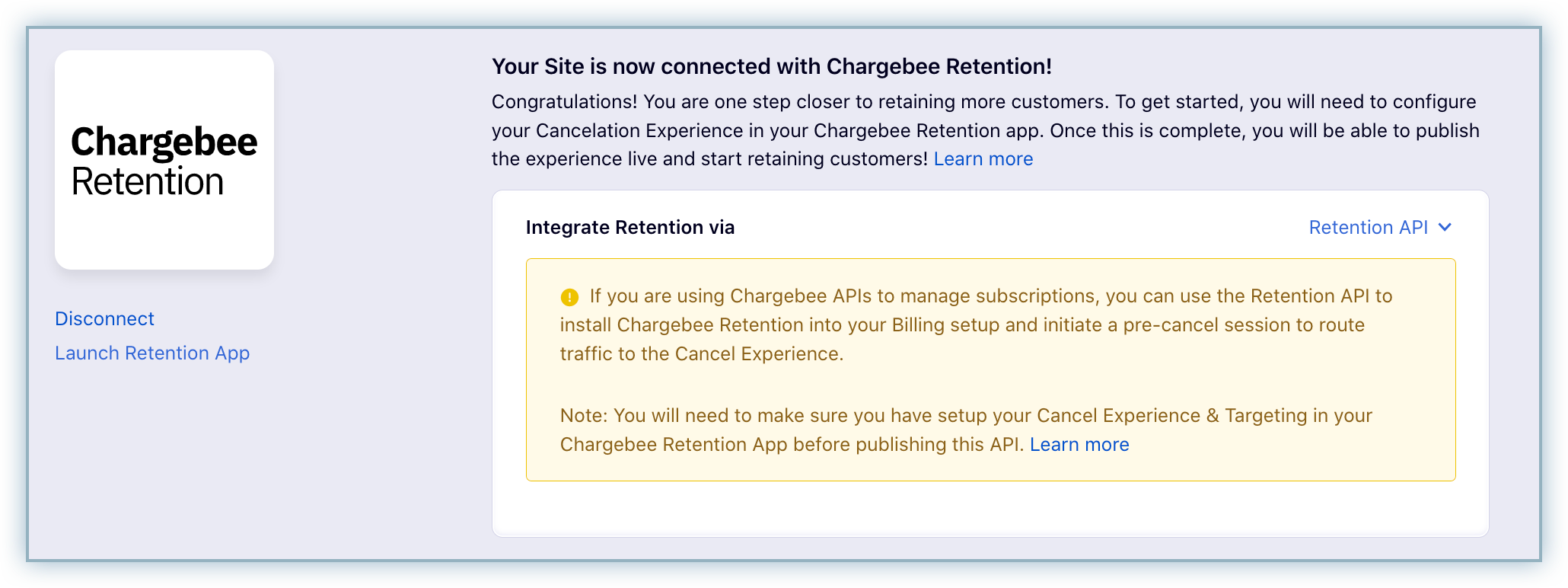The width and height of the screenshot is (1568, 588).
Task: Click the yellow warning exclamation icon
Action: (x=569, y=297)
